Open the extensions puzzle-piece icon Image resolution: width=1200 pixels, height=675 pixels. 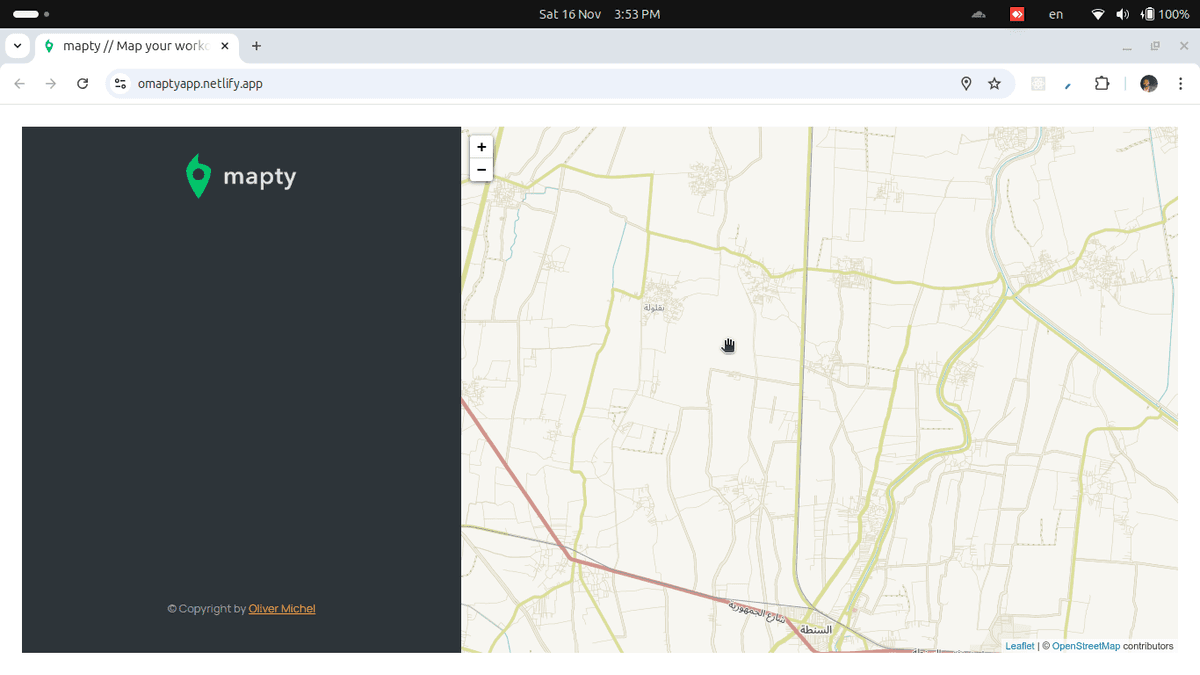pyautogui.click(x=1102, y=84)
